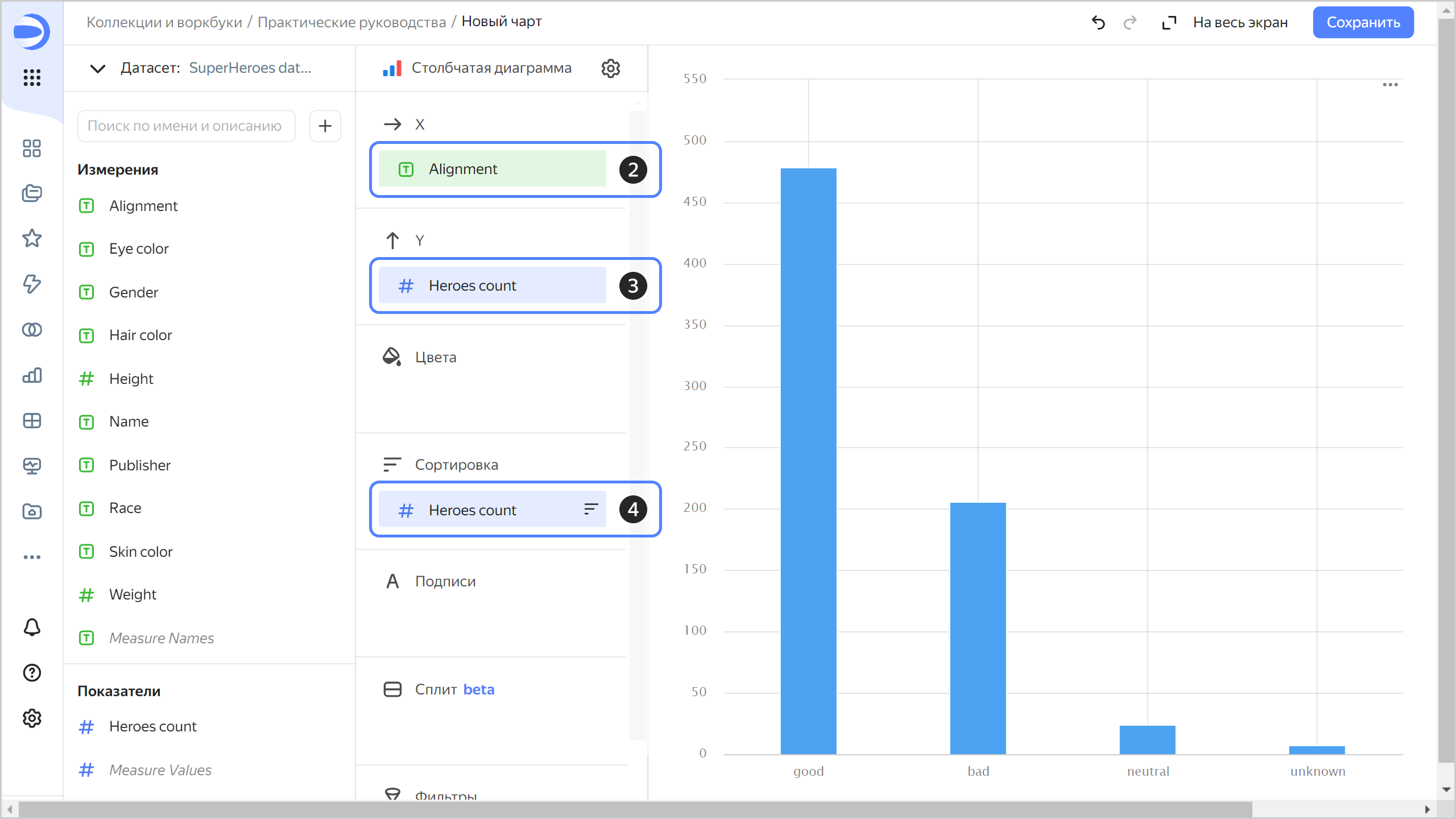Click the all services grid icon
Screen dimensions: 1456x819
click(32, 77)
